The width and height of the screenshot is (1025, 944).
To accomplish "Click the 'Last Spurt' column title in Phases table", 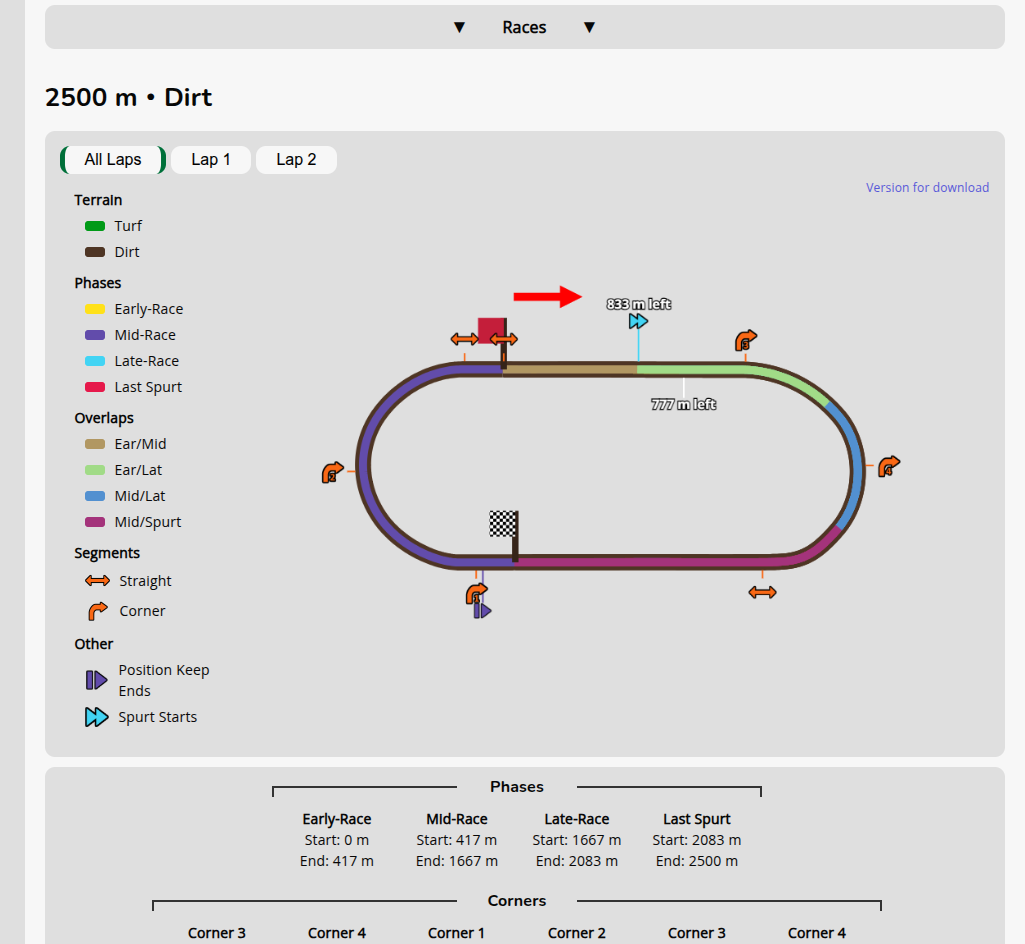I will pyautogui.click(x=697, y=819).
